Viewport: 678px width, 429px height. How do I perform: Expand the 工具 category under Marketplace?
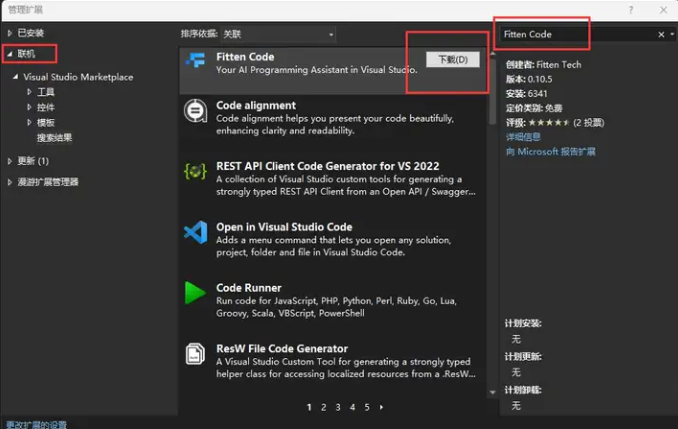[28, 92]
